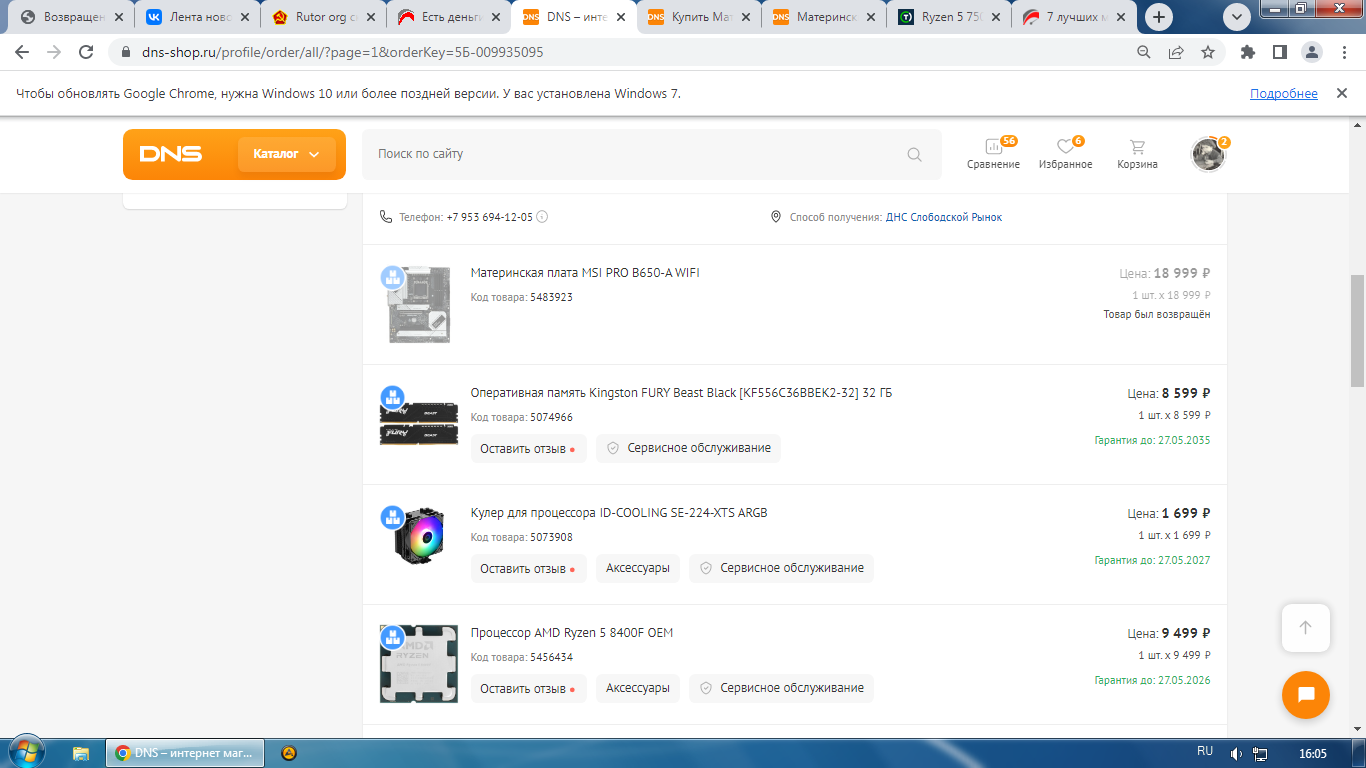Open the tab search dropdown arrow
This screenshot has width=1366, height=768.
[1237, 17]
